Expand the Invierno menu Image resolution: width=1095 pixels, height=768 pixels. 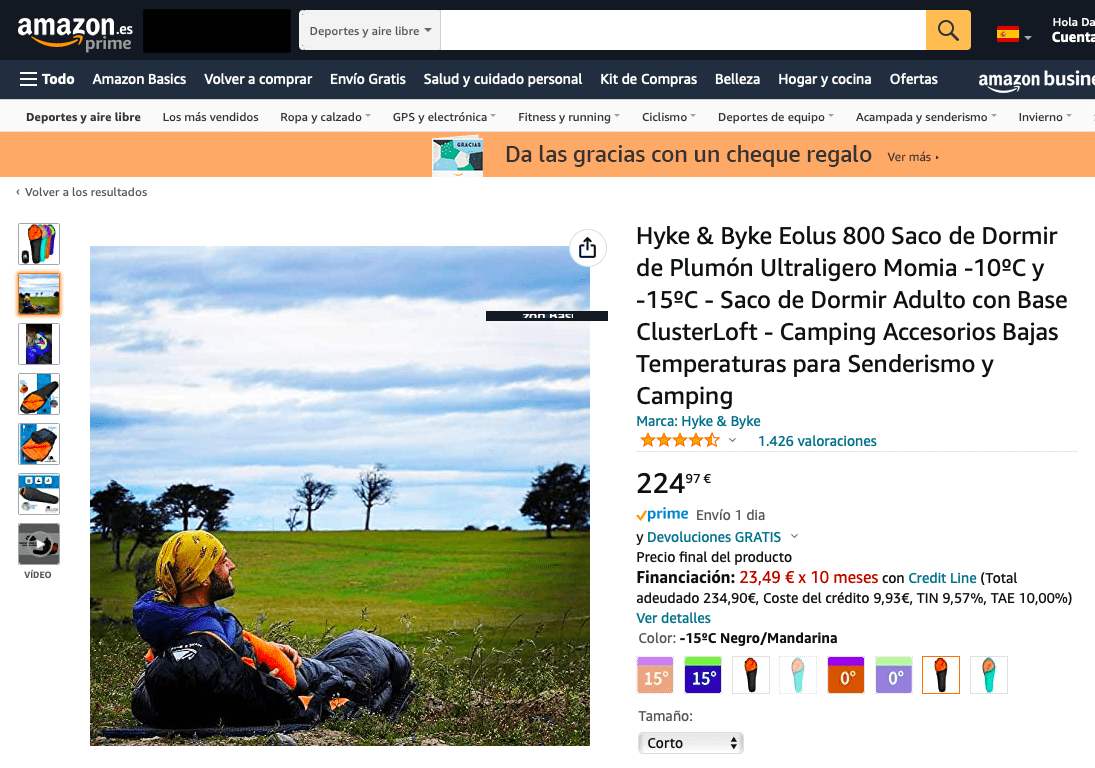(1045, 117)
